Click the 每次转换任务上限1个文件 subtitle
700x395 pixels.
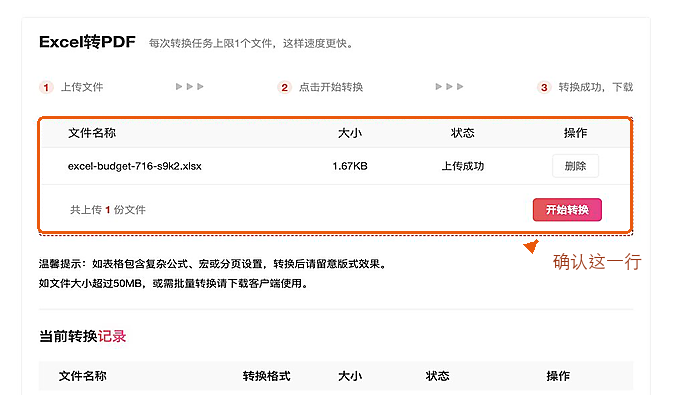pos(251,43)
